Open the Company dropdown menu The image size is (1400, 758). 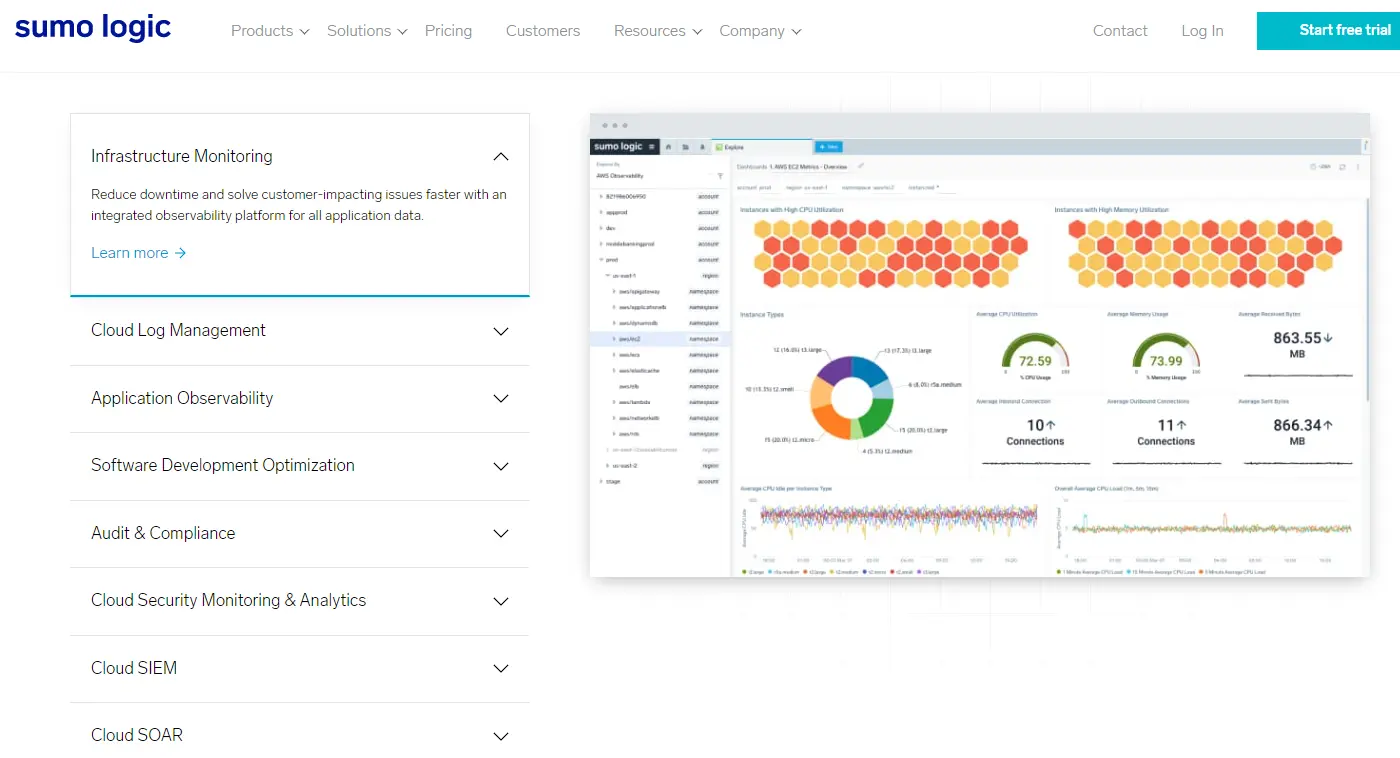coord(760,31)
